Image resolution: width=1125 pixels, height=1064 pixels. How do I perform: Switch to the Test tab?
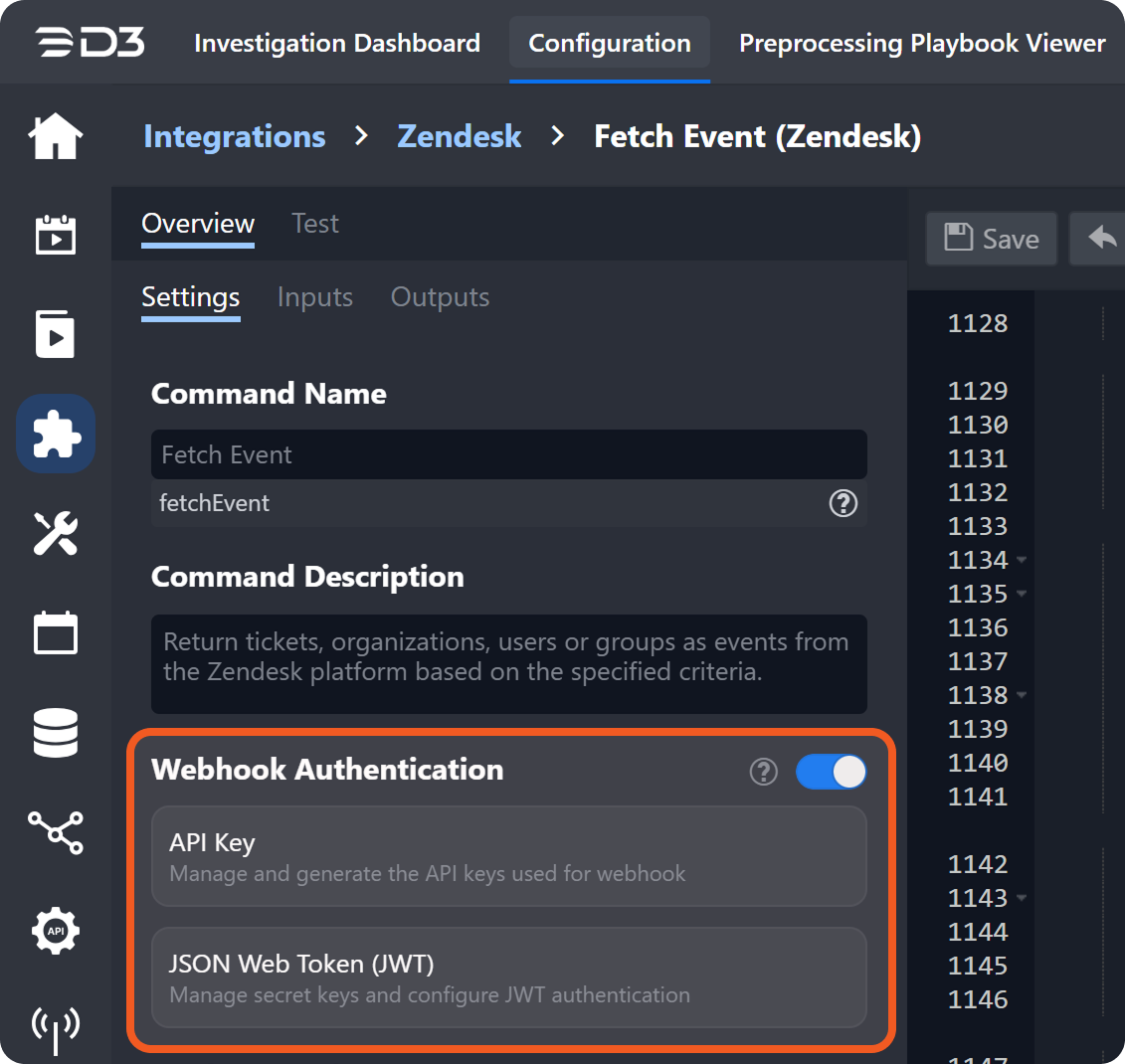[x=314, y=224]
